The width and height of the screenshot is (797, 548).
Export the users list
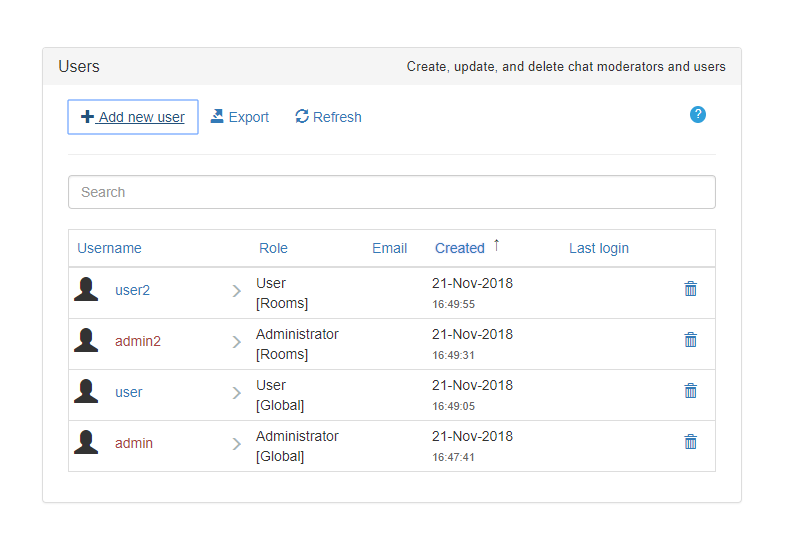point(240,117)
